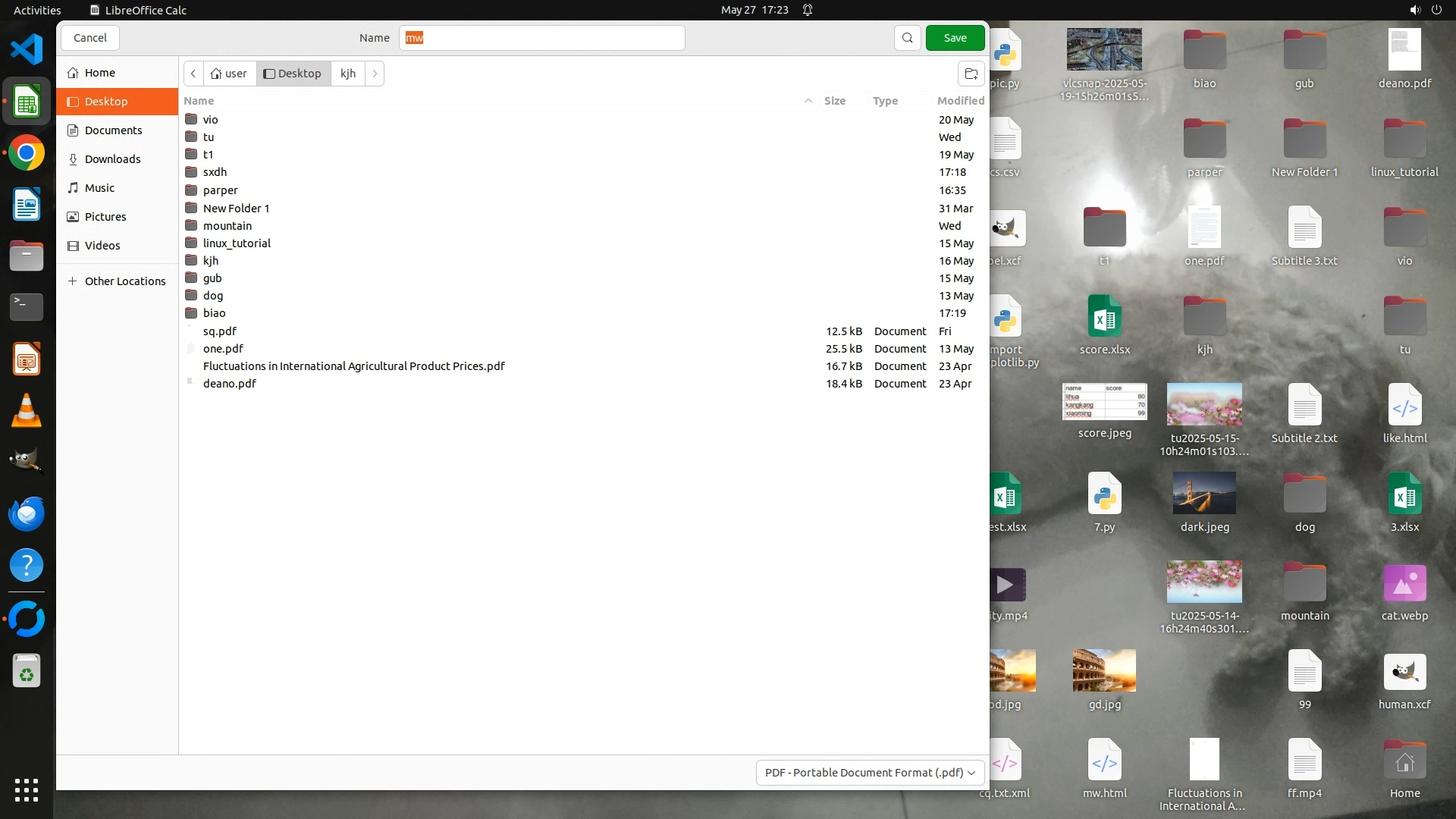Select the Documents sidebar entry
Image resolution: width=1456 pixels, height=819 pixels.
tap(113, 130)
